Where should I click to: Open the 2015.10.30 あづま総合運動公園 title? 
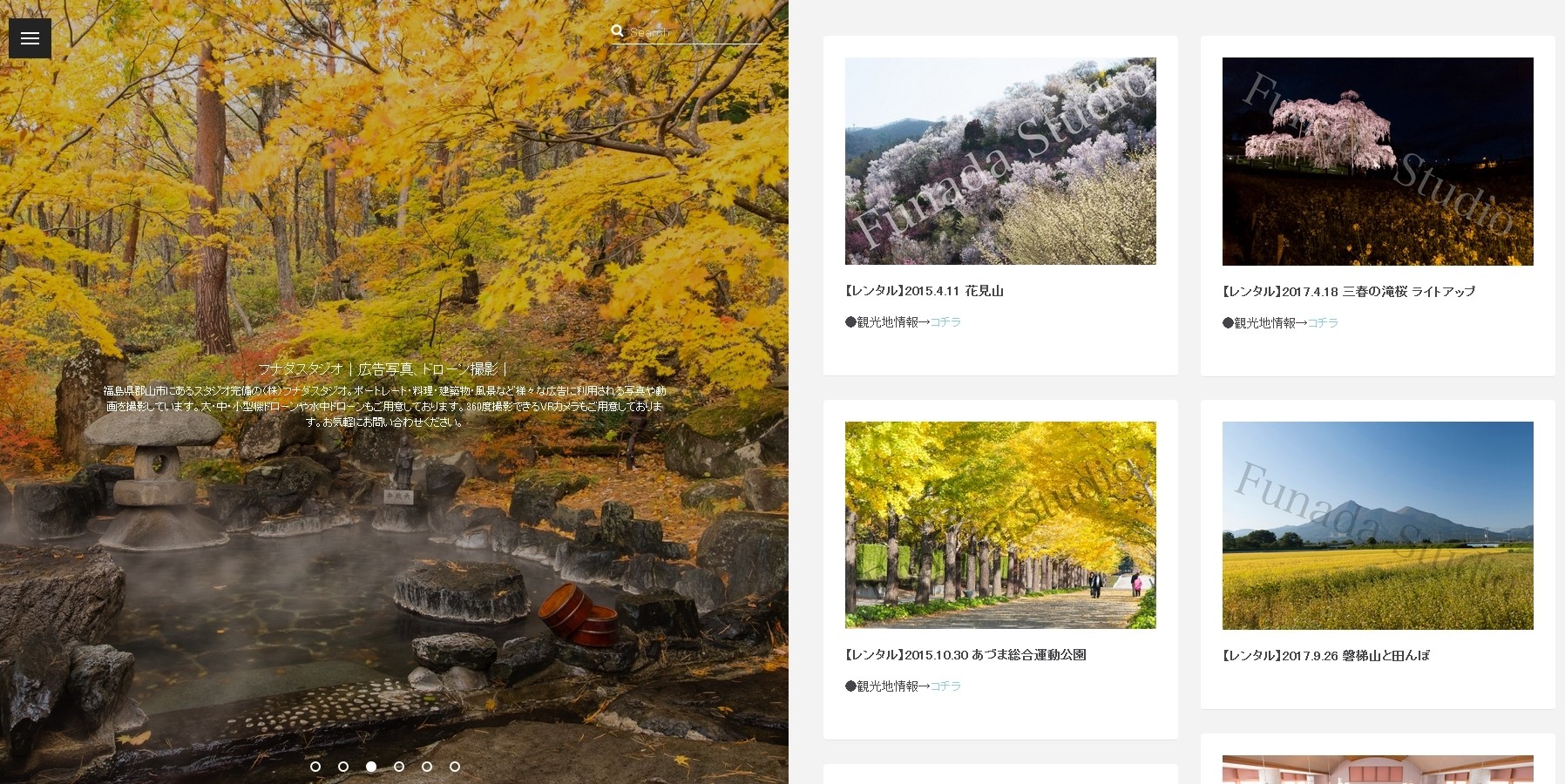(x=965, y=655)
